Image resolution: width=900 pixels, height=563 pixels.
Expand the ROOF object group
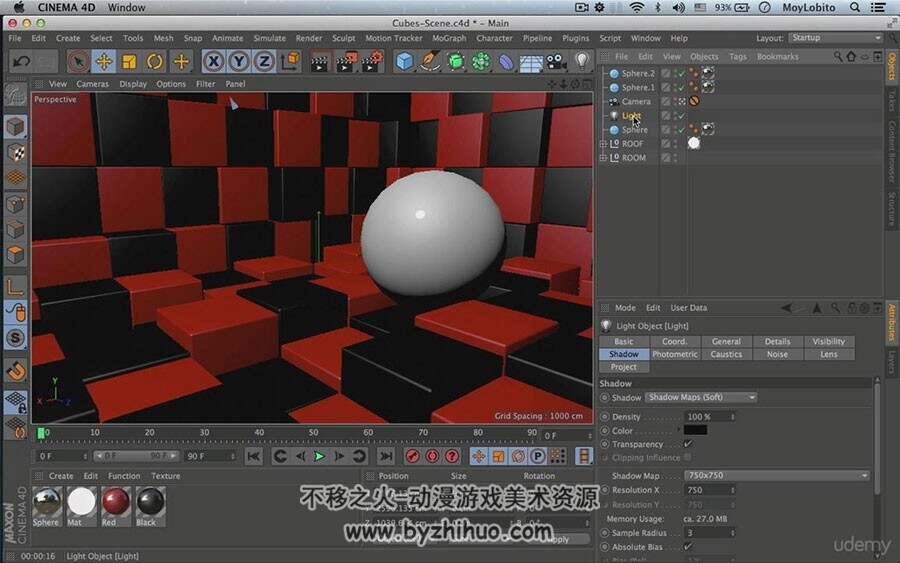pyautogui.click(x=603, y=143)
